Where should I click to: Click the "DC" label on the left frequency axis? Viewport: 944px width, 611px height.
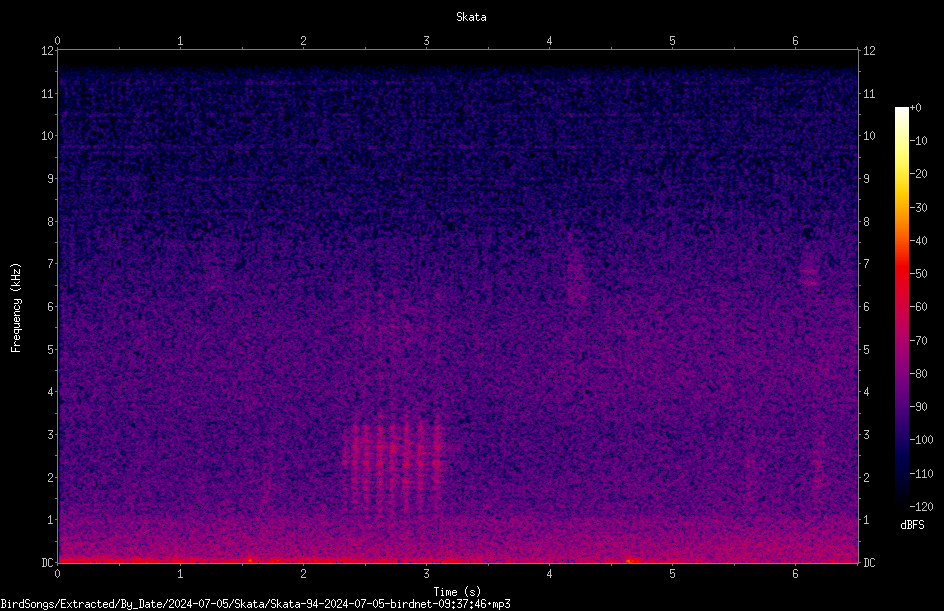(48, 562)
